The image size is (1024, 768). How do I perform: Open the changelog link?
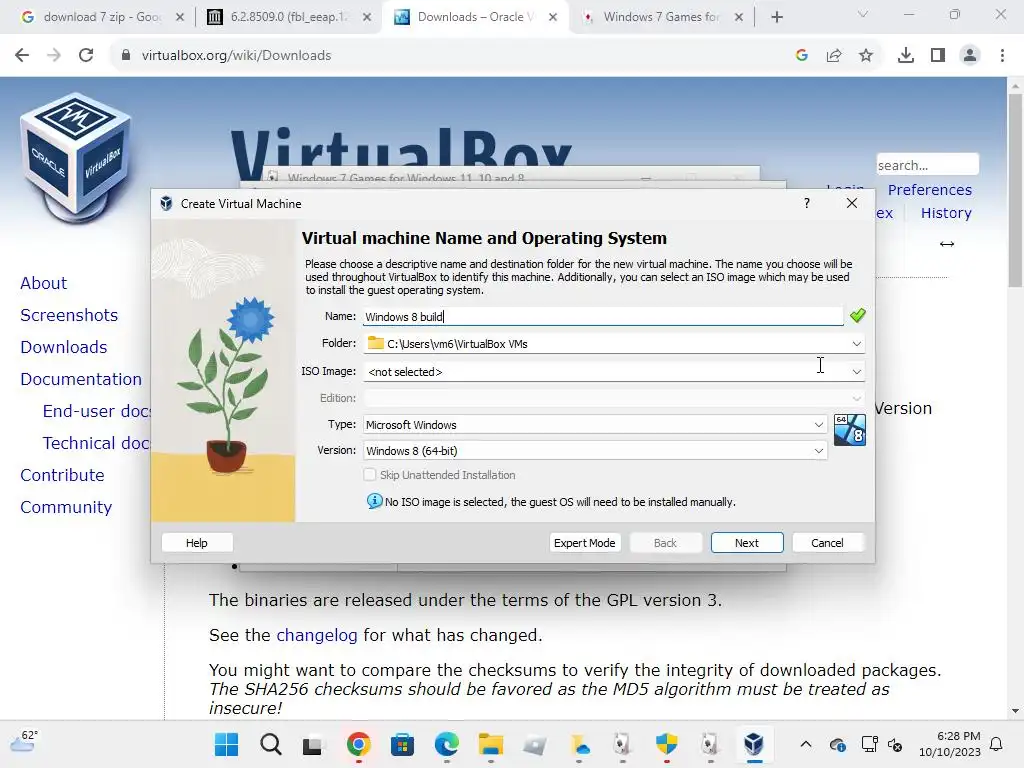(317, 635)
